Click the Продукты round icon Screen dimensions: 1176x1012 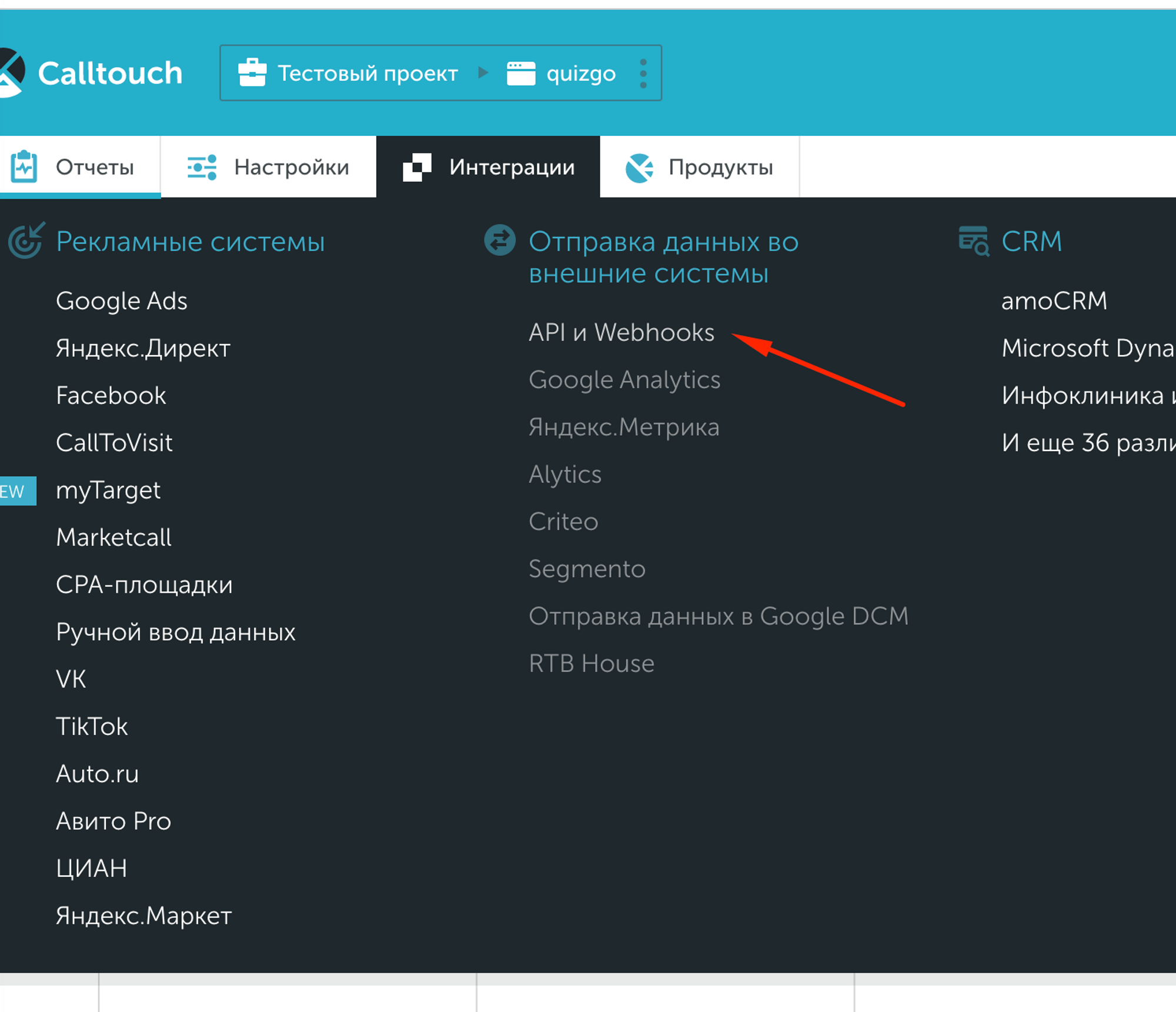tap(639, 168)
